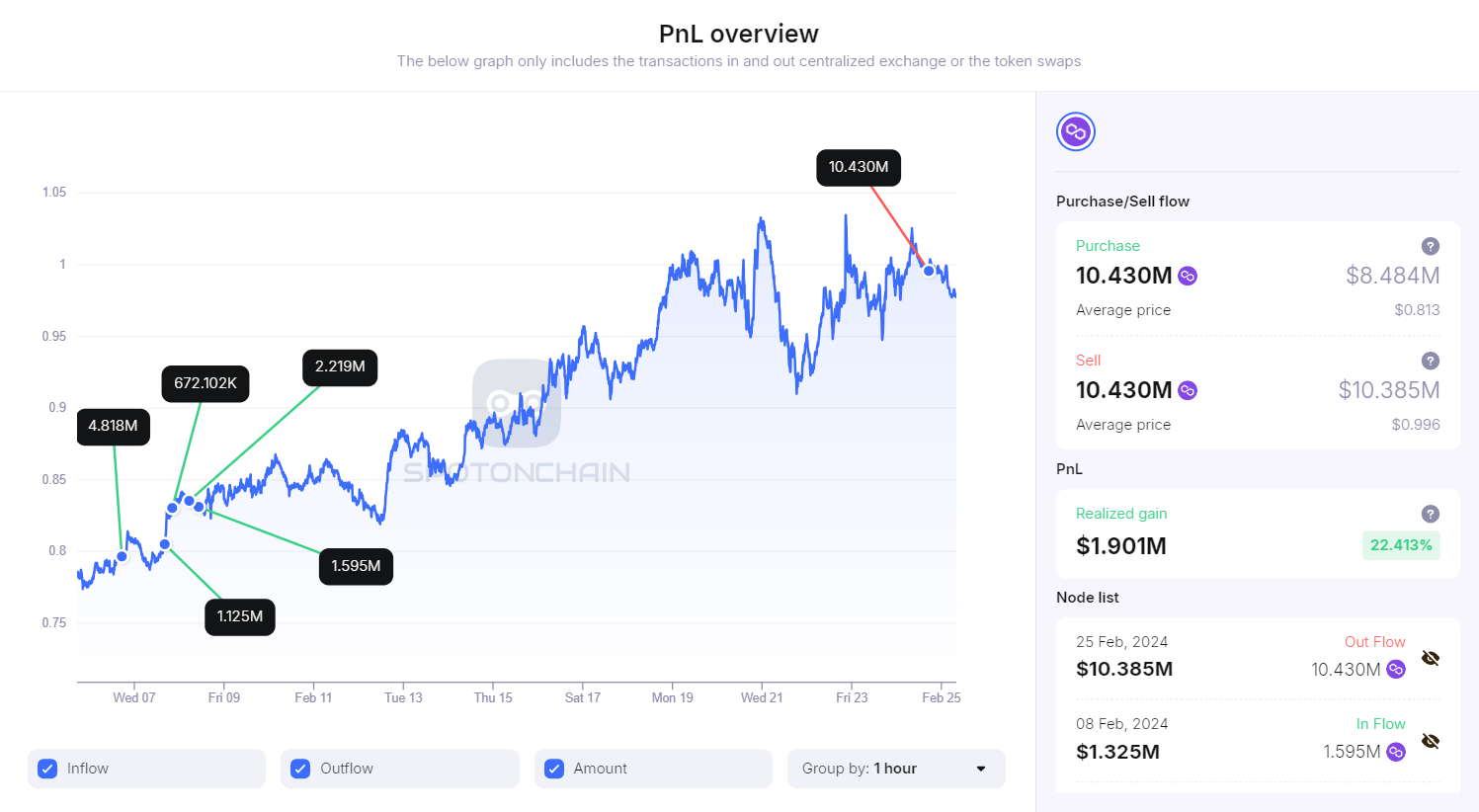The height and width of the screenshot is (812, 1479).
Task: Click the token icon beside Purchase 10.430M
Action: [1188, 276]
